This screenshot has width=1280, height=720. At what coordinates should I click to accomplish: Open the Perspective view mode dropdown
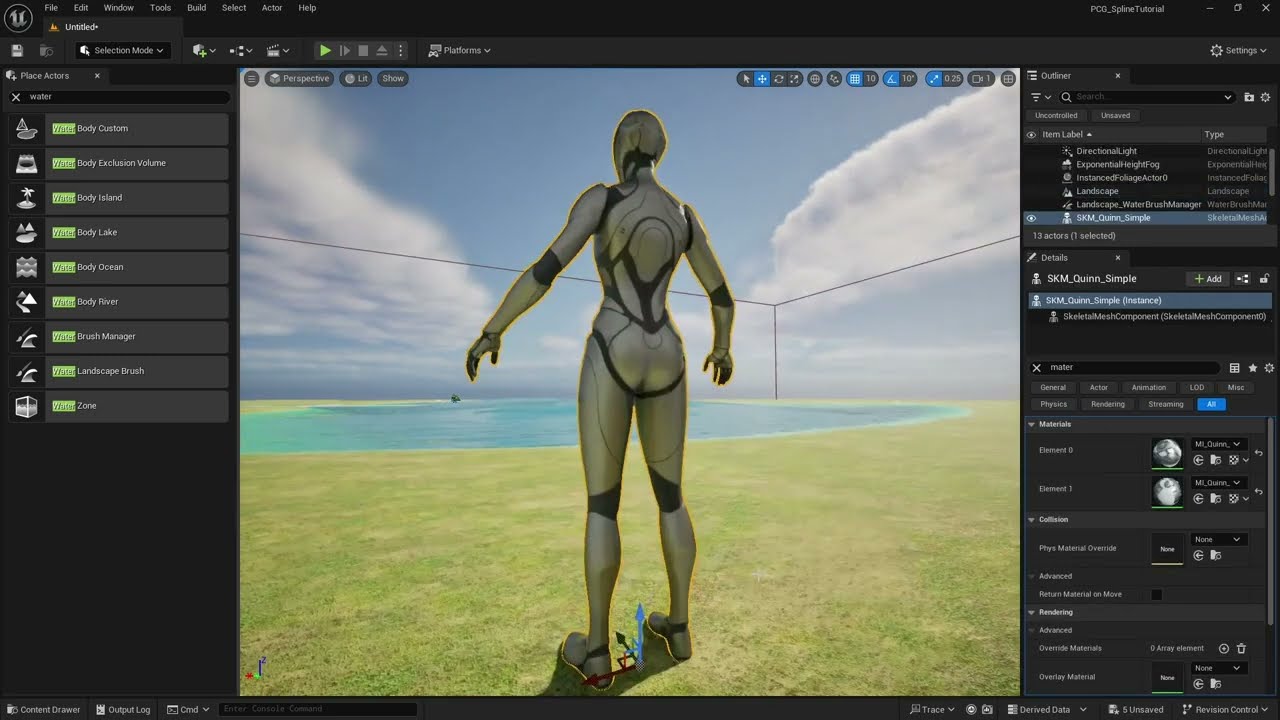click(299, 78)
